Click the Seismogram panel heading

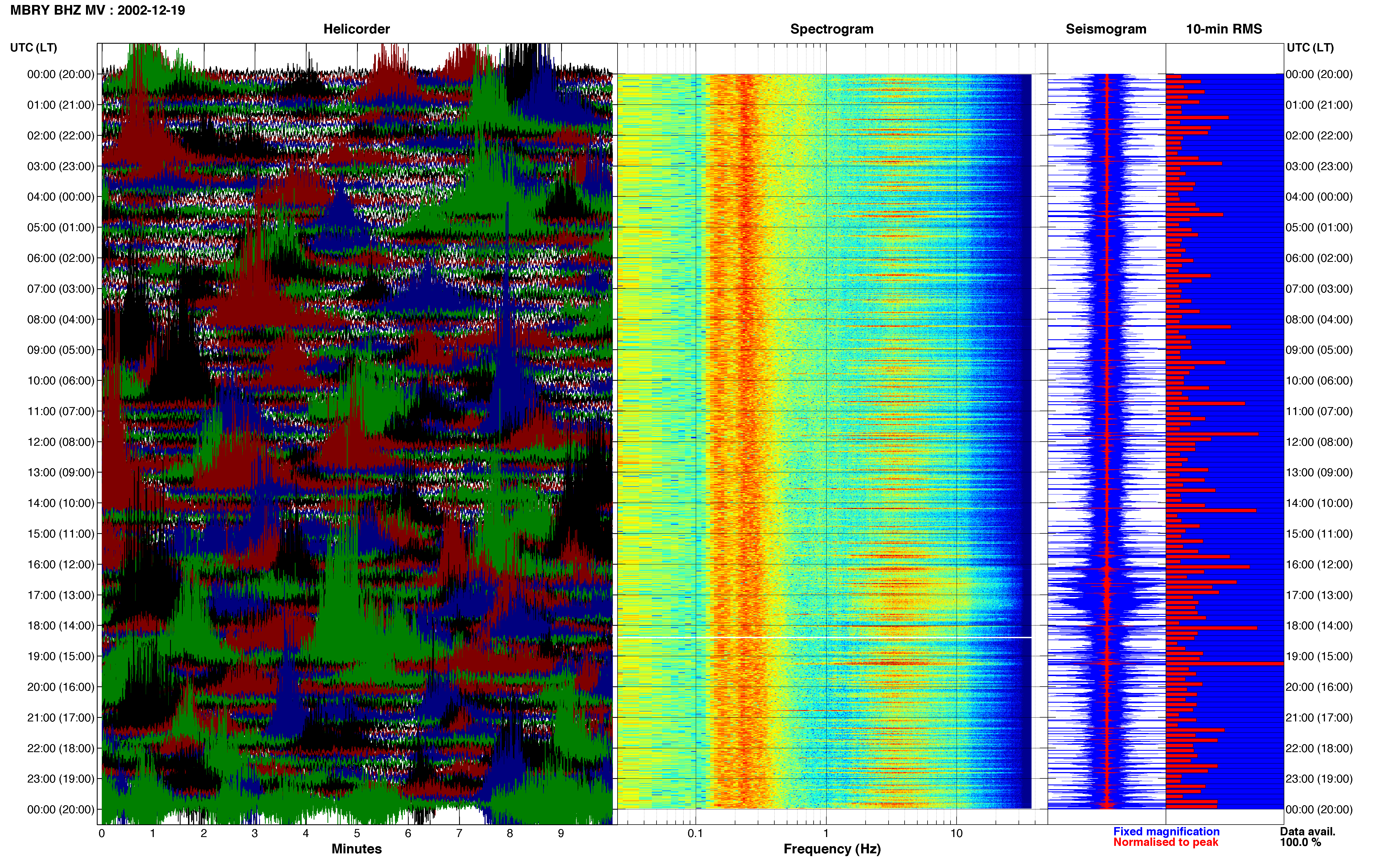coord(1106,29)
